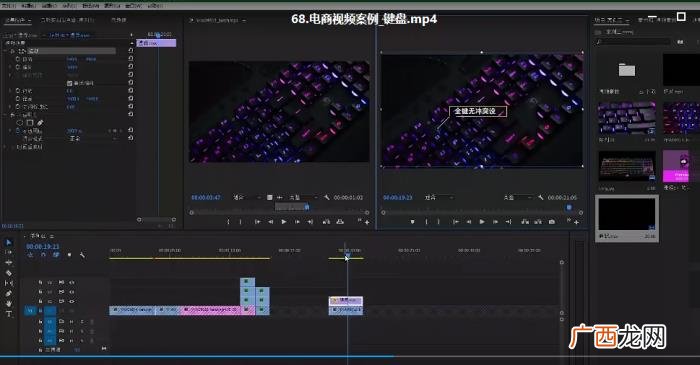Open Program monitor settings wrench
Viewport: 700px width, 365px height.
click(x=541, y=197)
